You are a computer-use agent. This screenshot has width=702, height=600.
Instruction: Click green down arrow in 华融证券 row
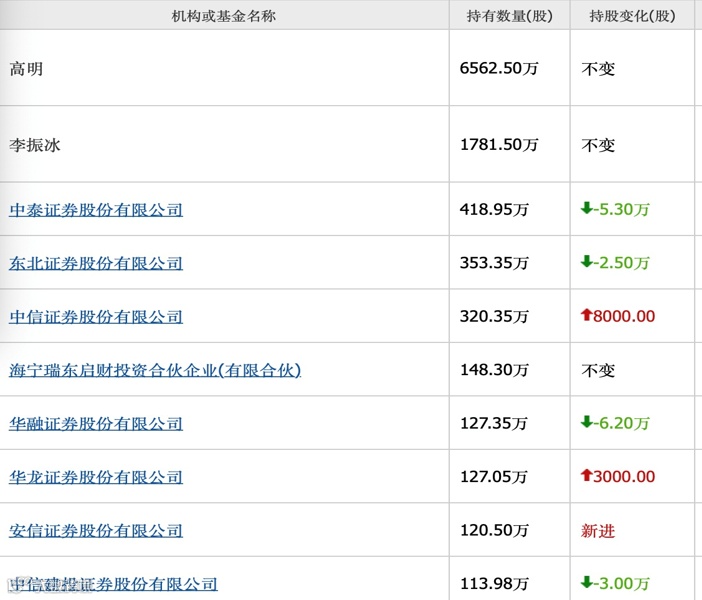point(586,422)
